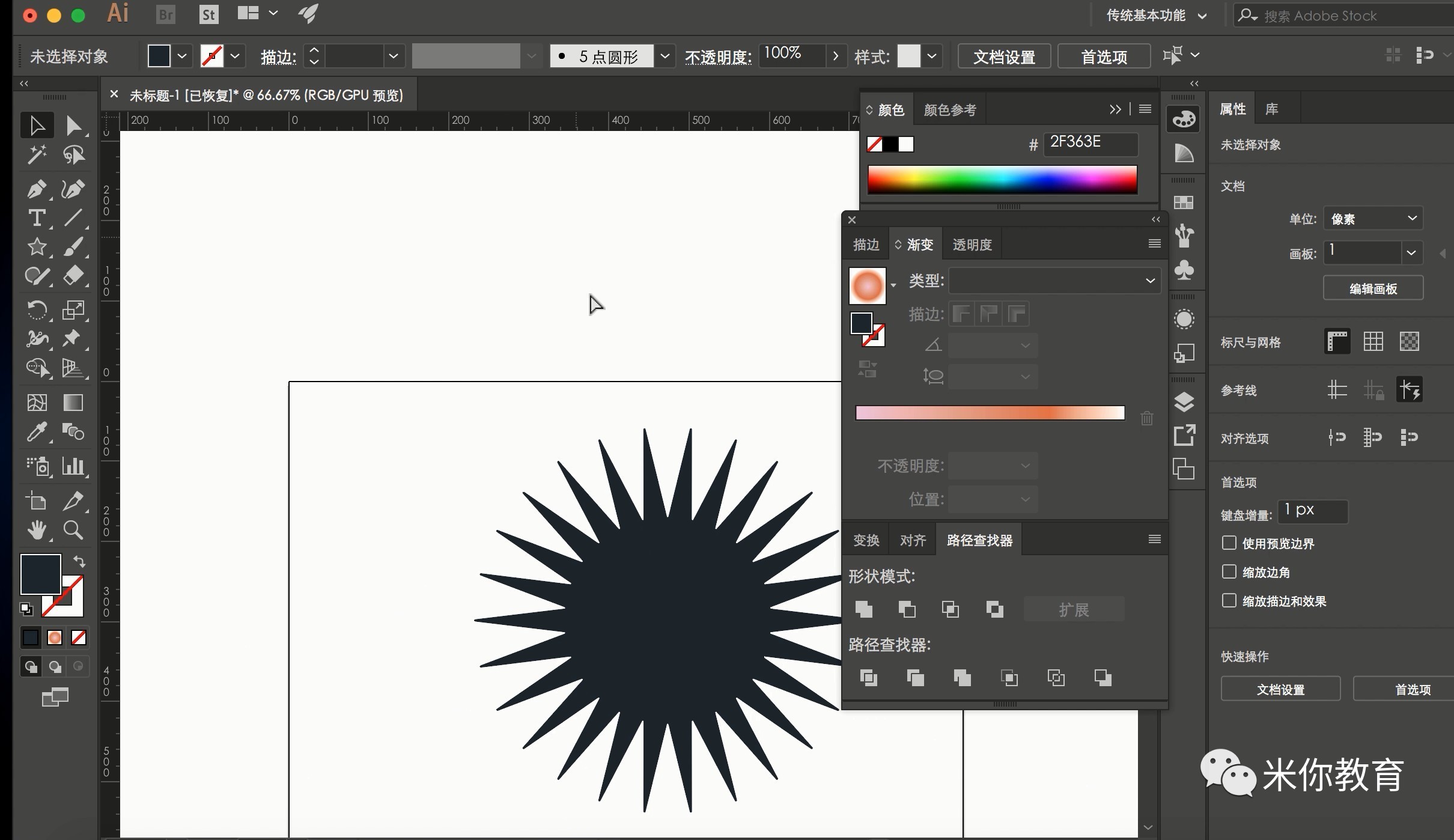Select the Eraser tool
Screen dimensions: 1454x840
[x=73, y=276]
